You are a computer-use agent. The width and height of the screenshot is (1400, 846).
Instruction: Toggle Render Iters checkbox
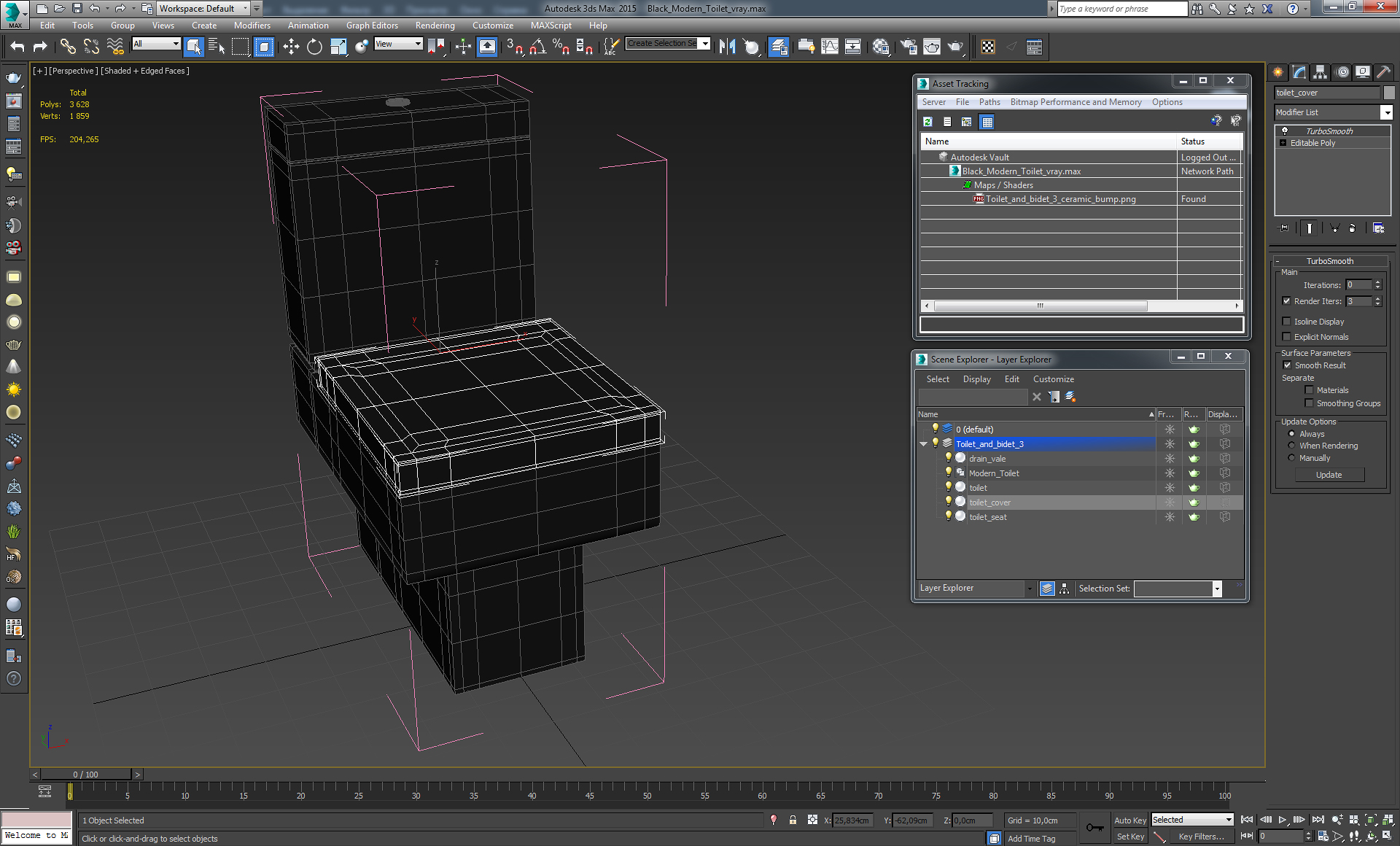pyautogui.click(x=1287, y=301)
